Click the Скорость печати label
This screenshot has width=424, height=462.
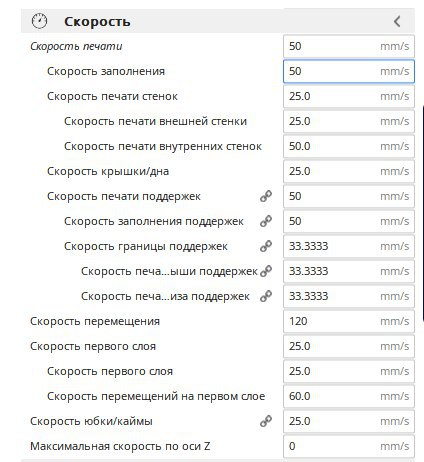(x=76, y=46)
